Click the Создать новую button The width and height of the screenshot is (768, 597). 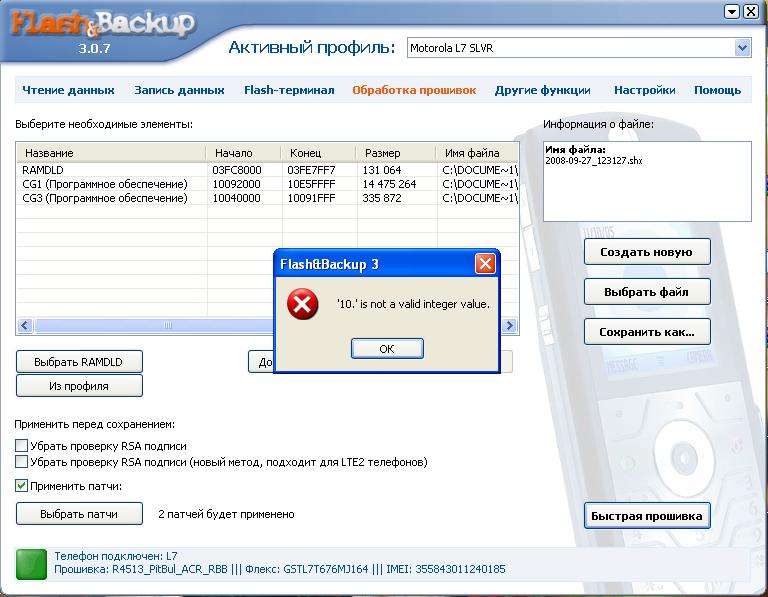point(647,252)
